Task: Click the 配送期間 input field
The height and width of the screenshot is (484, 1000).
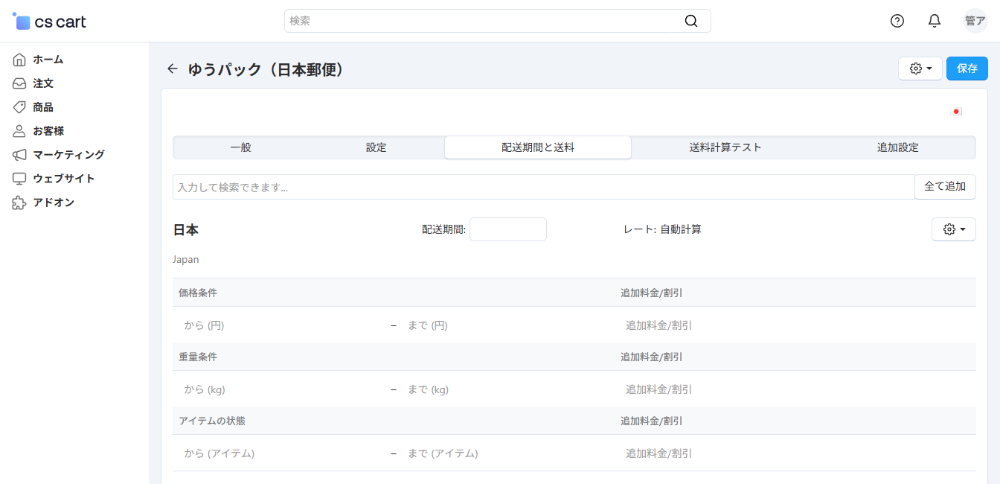Action: click(508, 230)
